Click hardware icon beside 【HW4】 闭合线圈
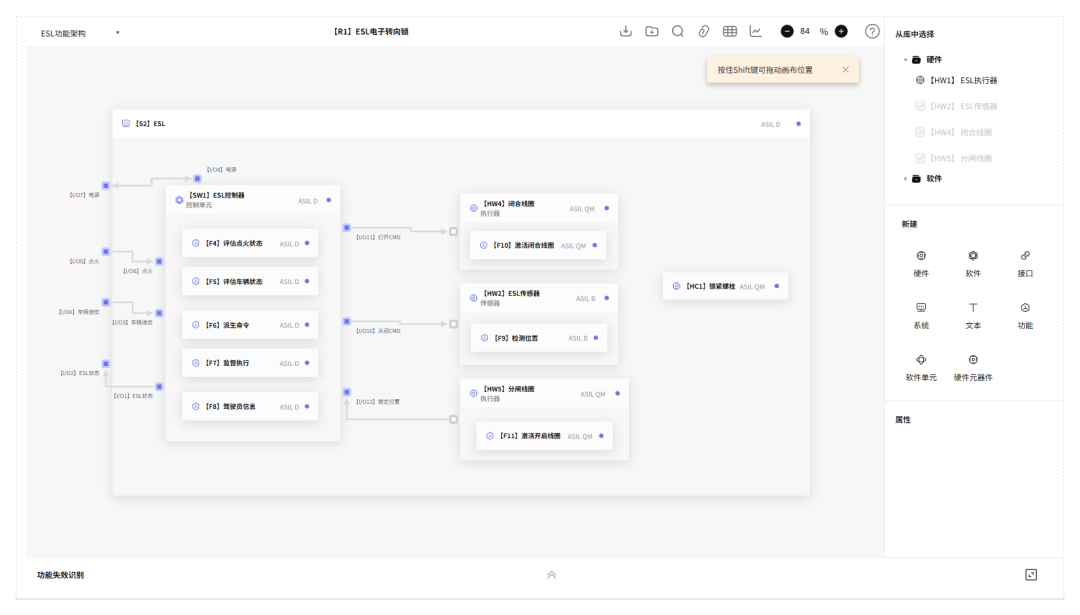This screenshot has width=1080, height=615. [473, 208]
